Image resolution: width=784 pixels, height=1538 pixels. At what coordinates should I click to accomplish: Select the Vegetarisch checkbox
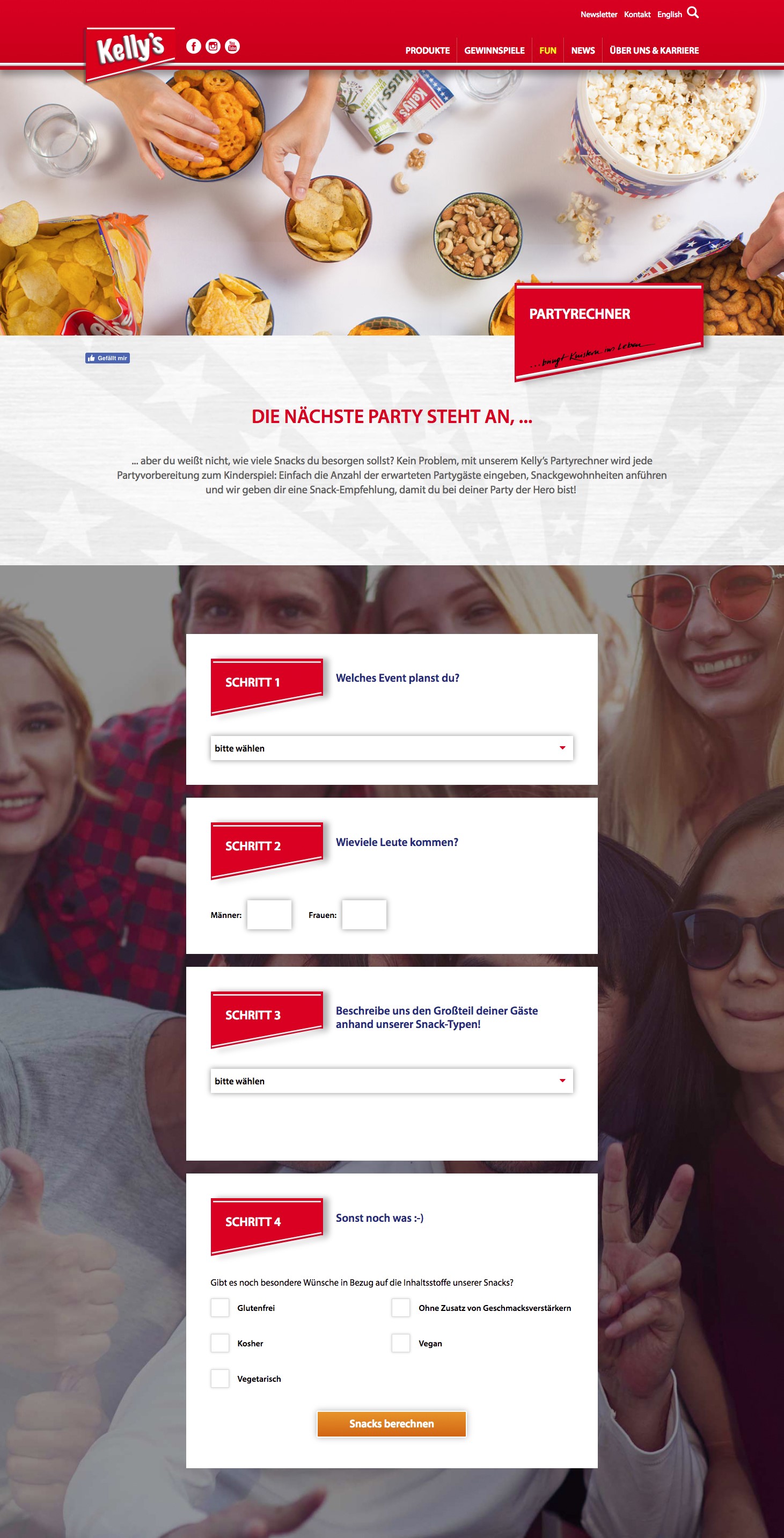click(x=219, y=1378)
